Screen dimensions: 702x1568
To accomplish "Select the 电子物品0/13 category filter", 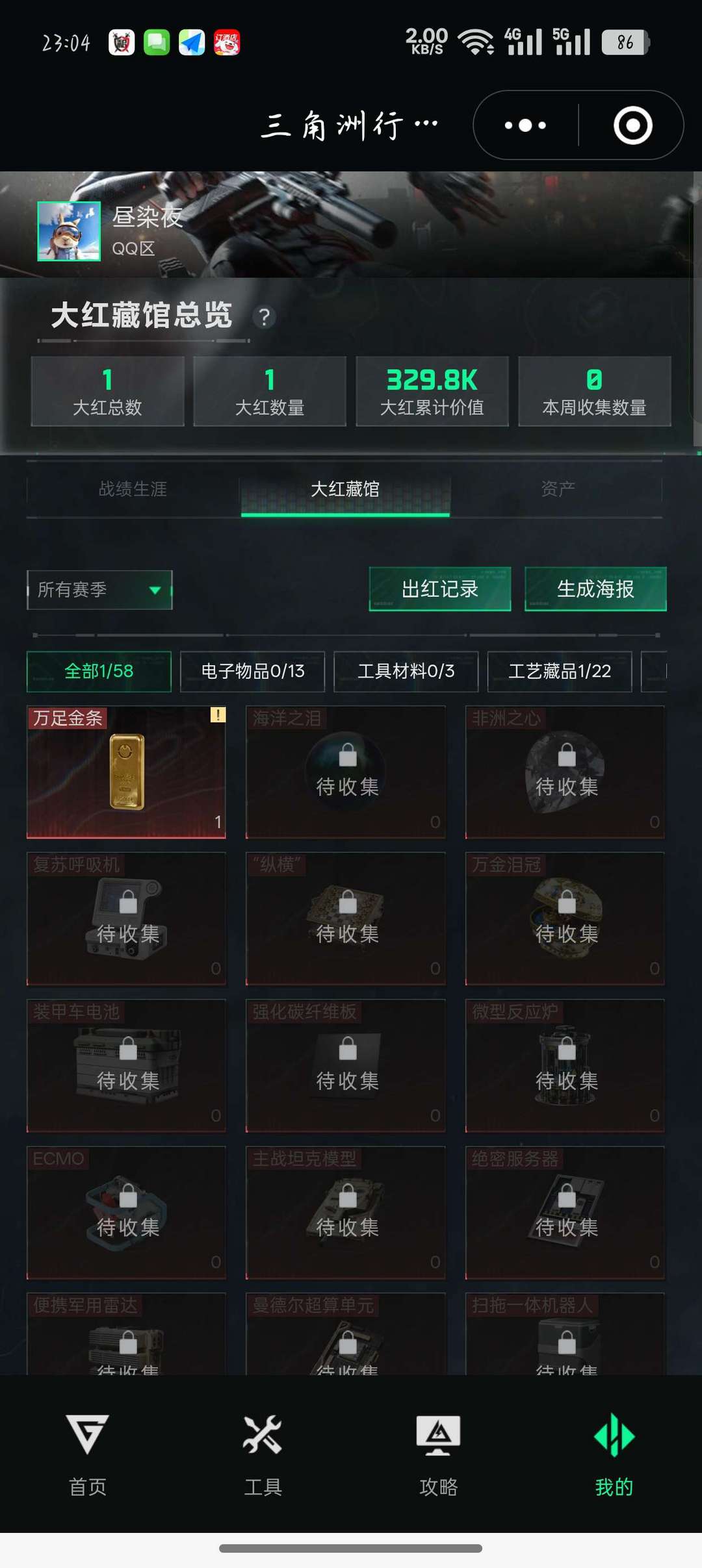I will (252, 671).
